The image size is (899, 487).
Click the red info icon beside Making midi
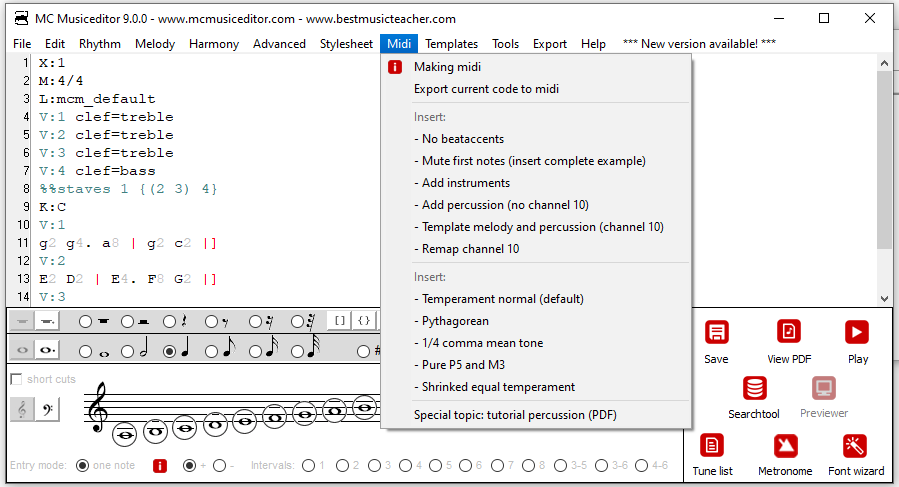click(394, 67)
